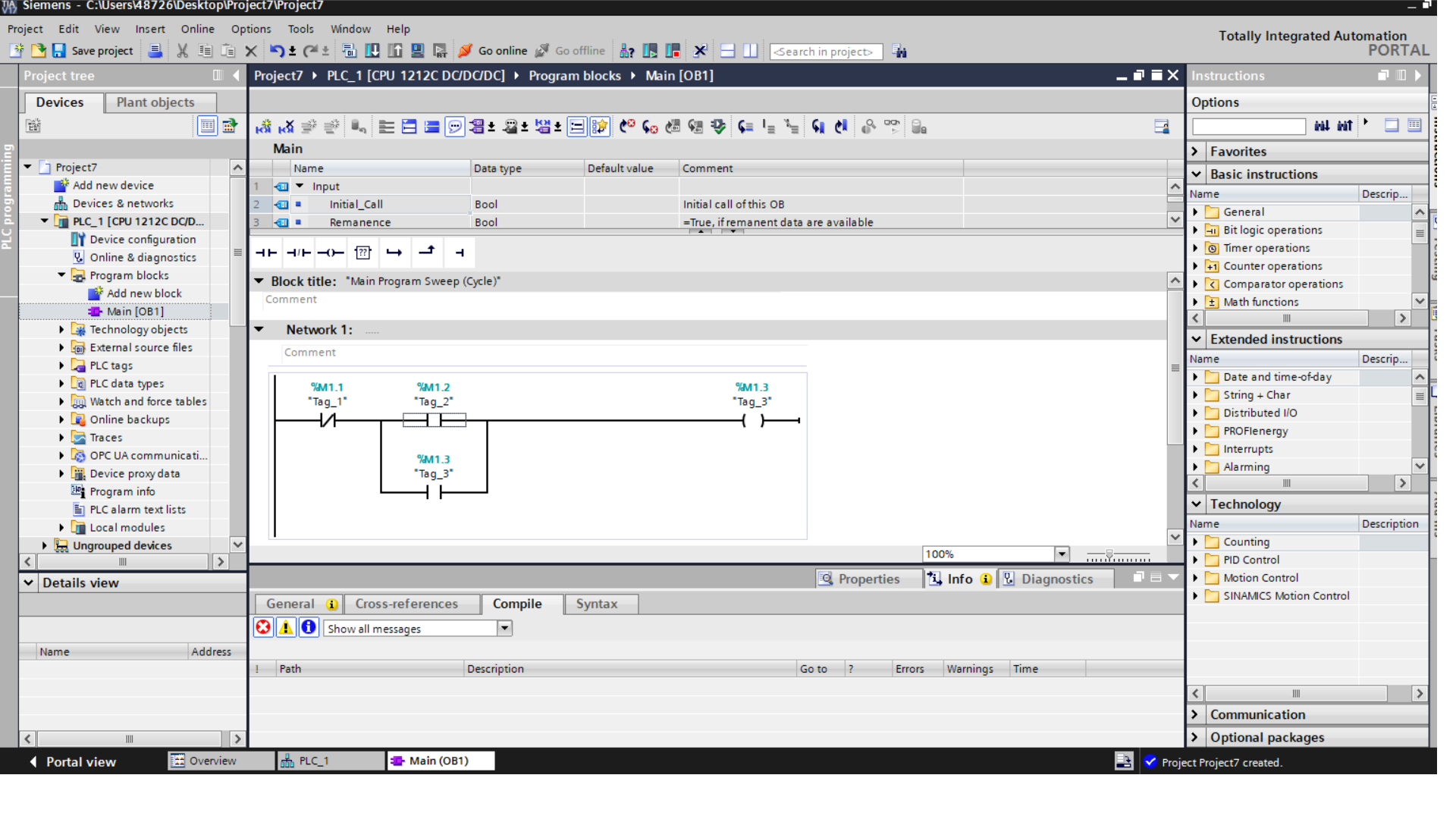
Task: Switch to the Cross-references tab
Action: (406, 604)
